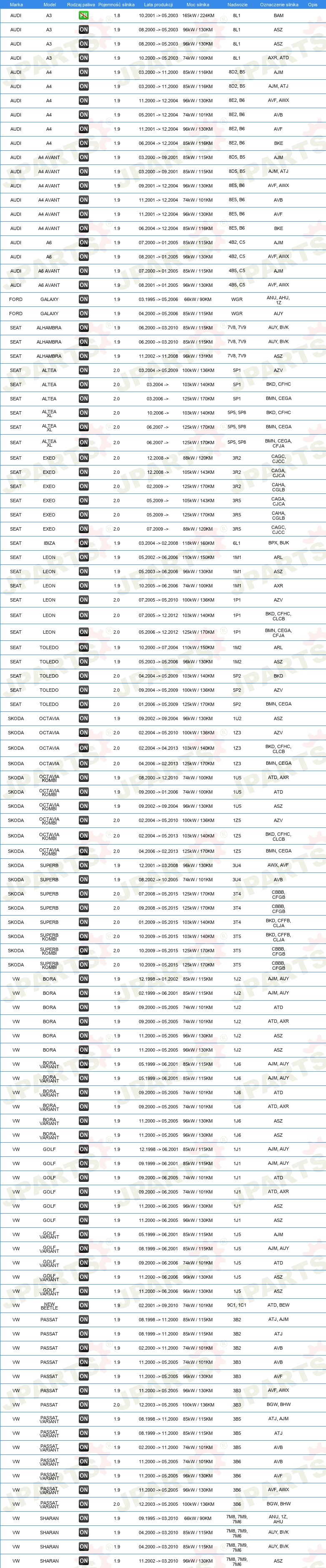The image size is (326, 1568).
Task: Click the ON icon in the Seat Ibiza row
Action: point(84,543)
